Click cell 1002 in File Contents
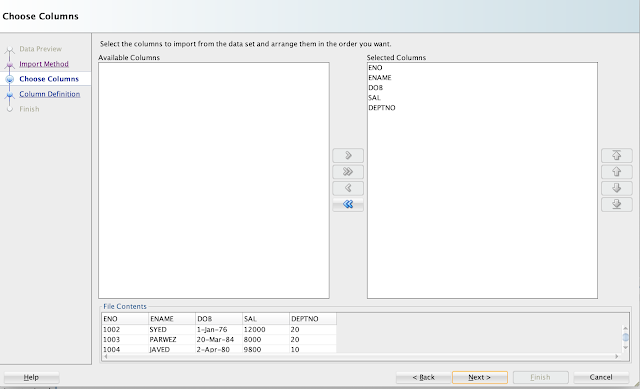The width and height of the screenshot is (640, 389). (x=125, y=329)
